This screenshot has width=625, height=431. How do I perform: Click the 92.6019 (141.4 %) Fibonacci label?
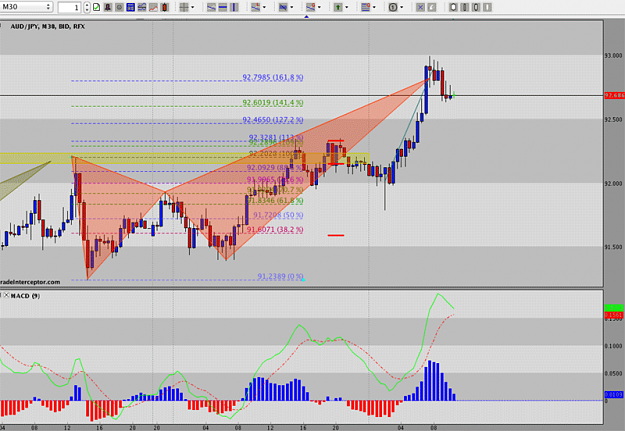pyautogui.click(x=273, y=102)
